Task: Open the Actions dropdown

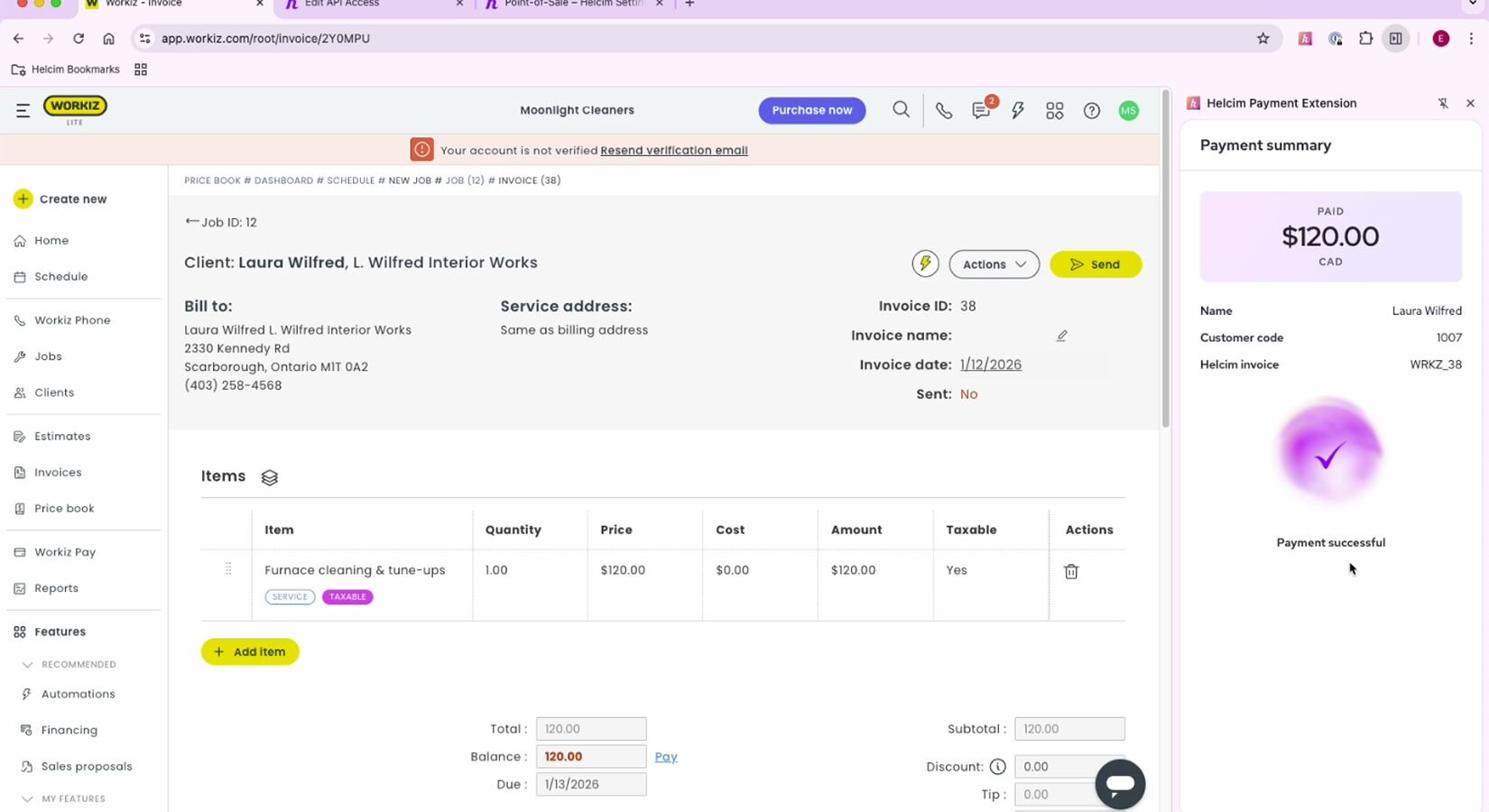Action: (x=994, y=264)
